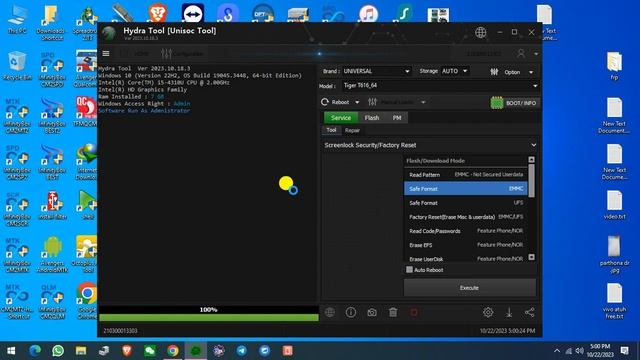The height and width of the screenshot is (360, 640).
Task: Open the TeamViewer desktop icon
Action: 193,13
